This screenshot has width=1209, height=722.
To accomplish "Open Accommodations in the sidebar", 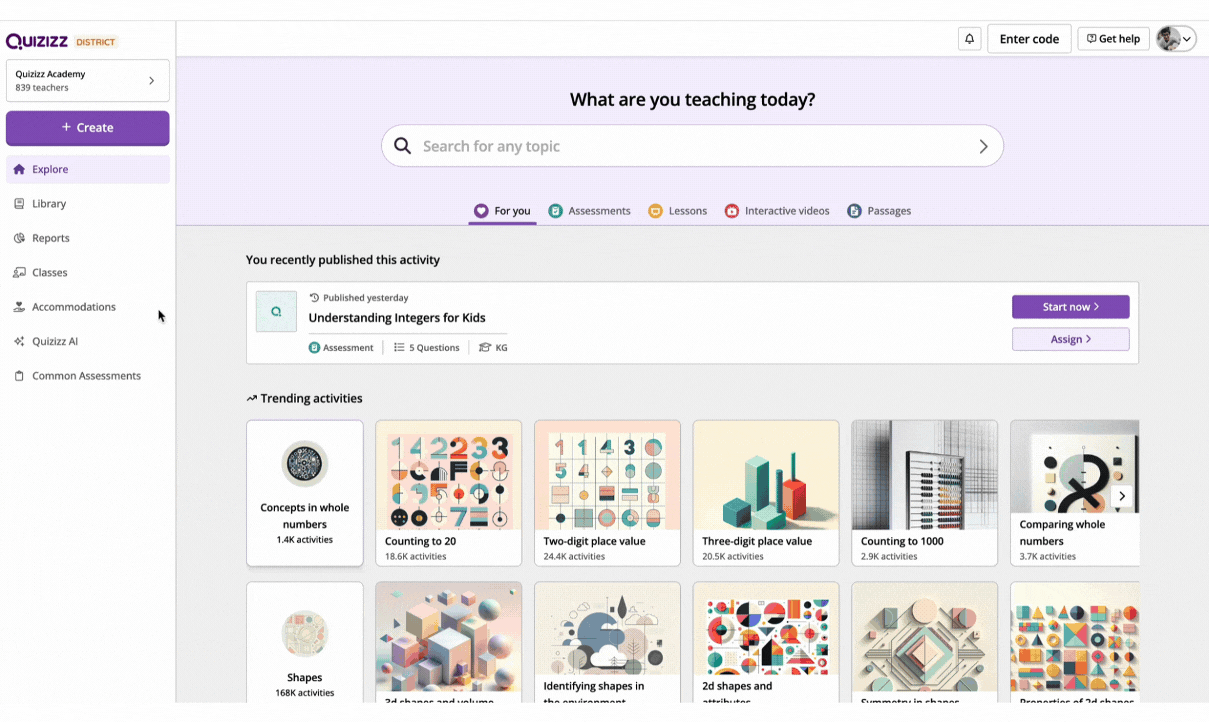I will click(x=88, y=307).
